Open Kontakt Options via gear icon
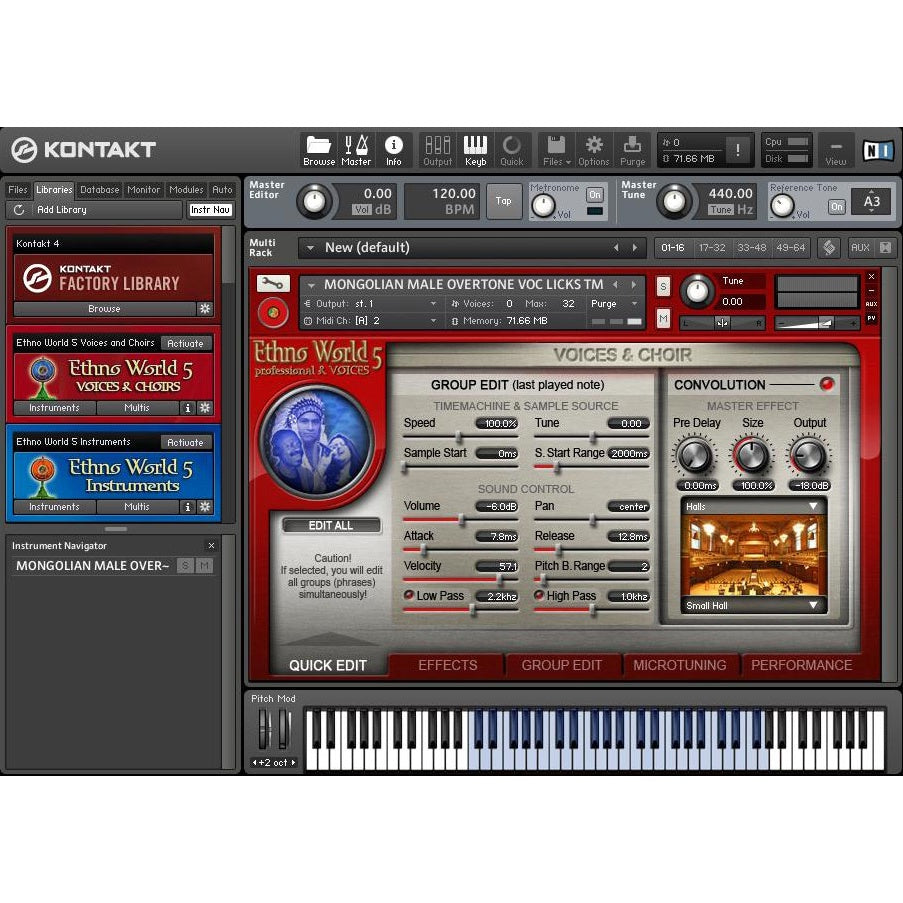903x903 pixels. point(594,147)
